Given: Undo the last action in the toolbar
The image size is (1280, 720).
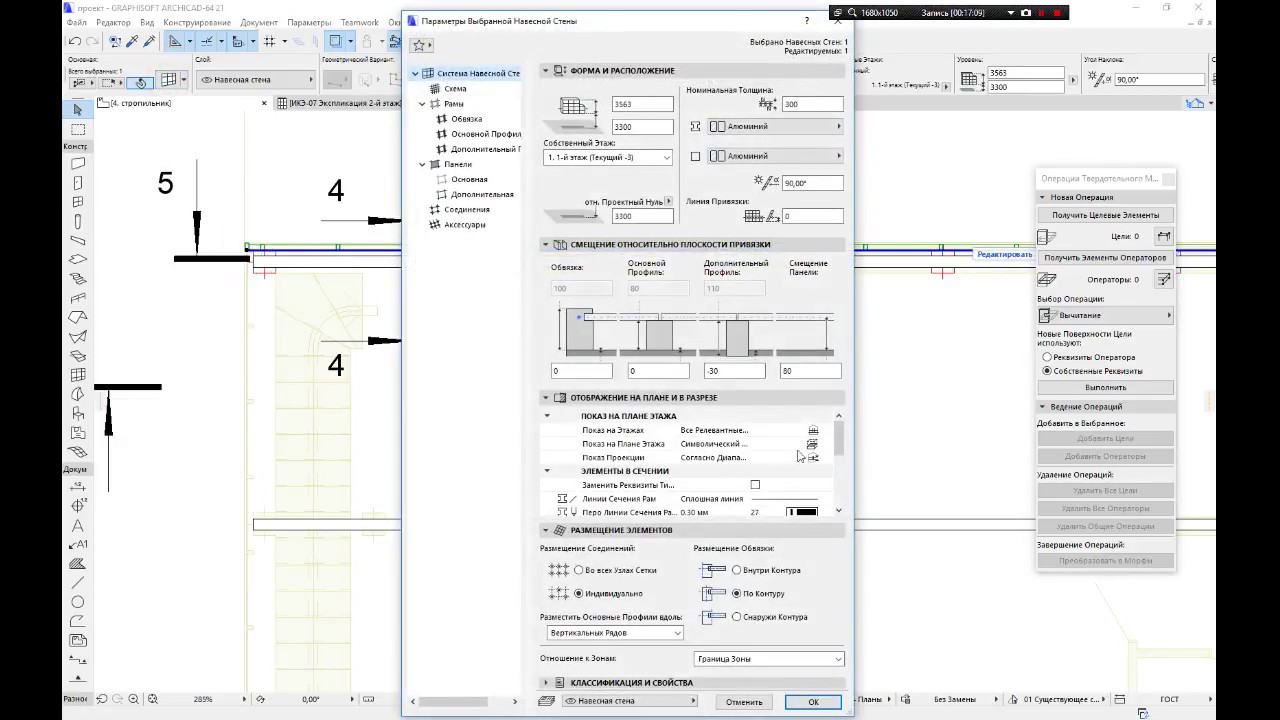Looking at the screenshot, I should tap(75, 41).
